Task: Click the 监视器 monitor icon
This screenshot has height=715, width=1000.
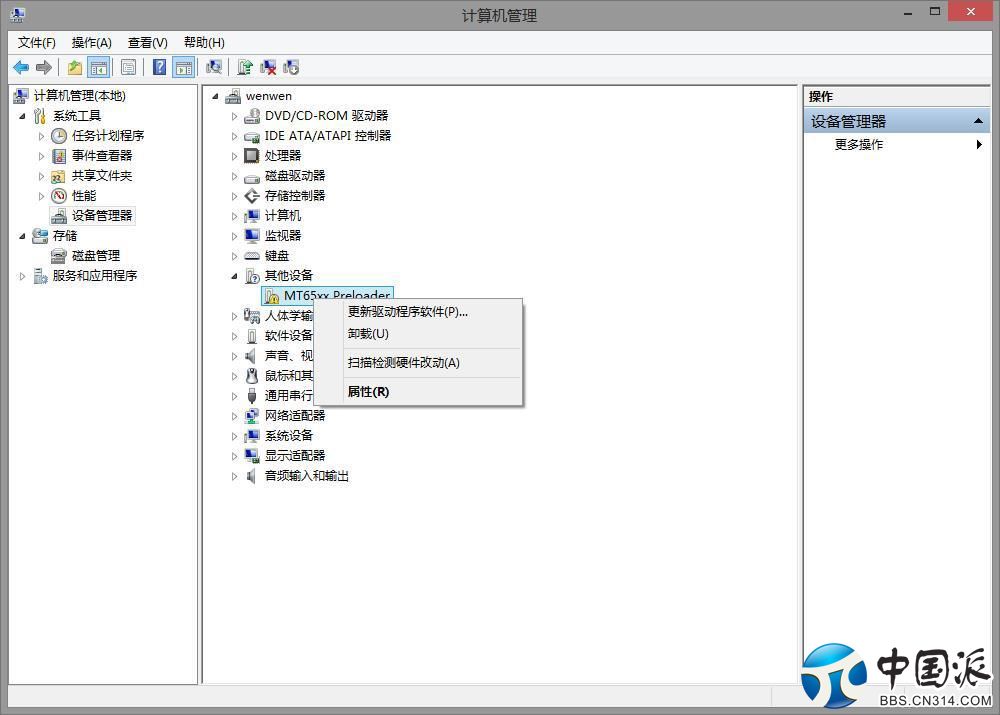Action: pyautogui.click(x=252, y=236)
